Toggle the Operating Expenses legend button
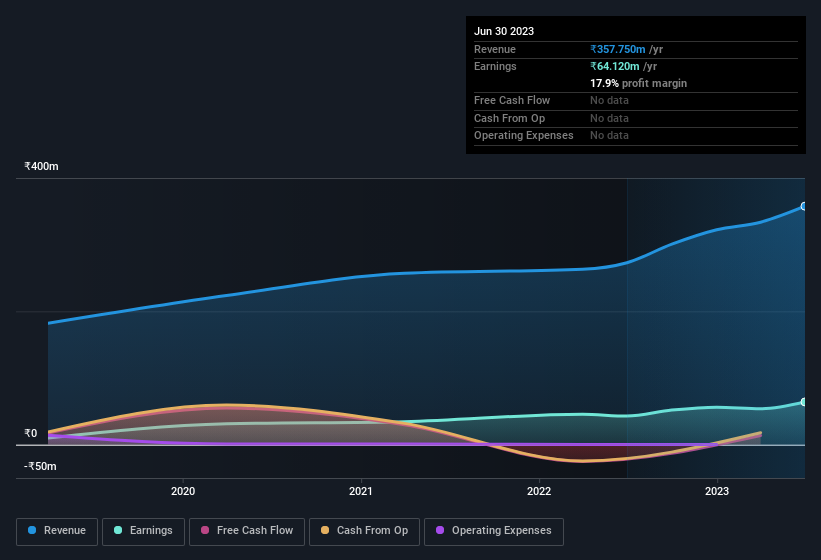 point(494,531)
